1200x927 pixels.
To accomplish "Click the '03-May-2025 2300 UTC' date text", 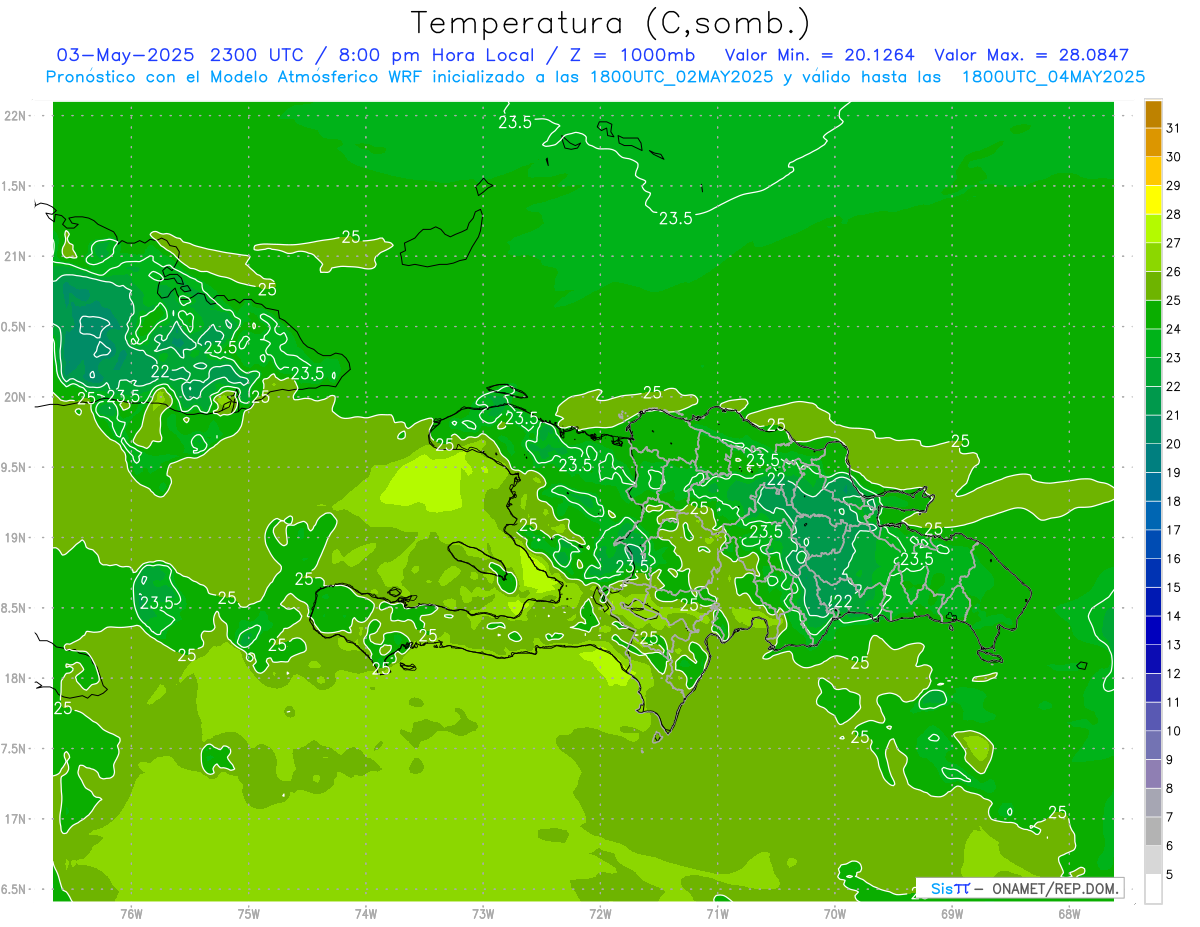I will click(179, 55).
